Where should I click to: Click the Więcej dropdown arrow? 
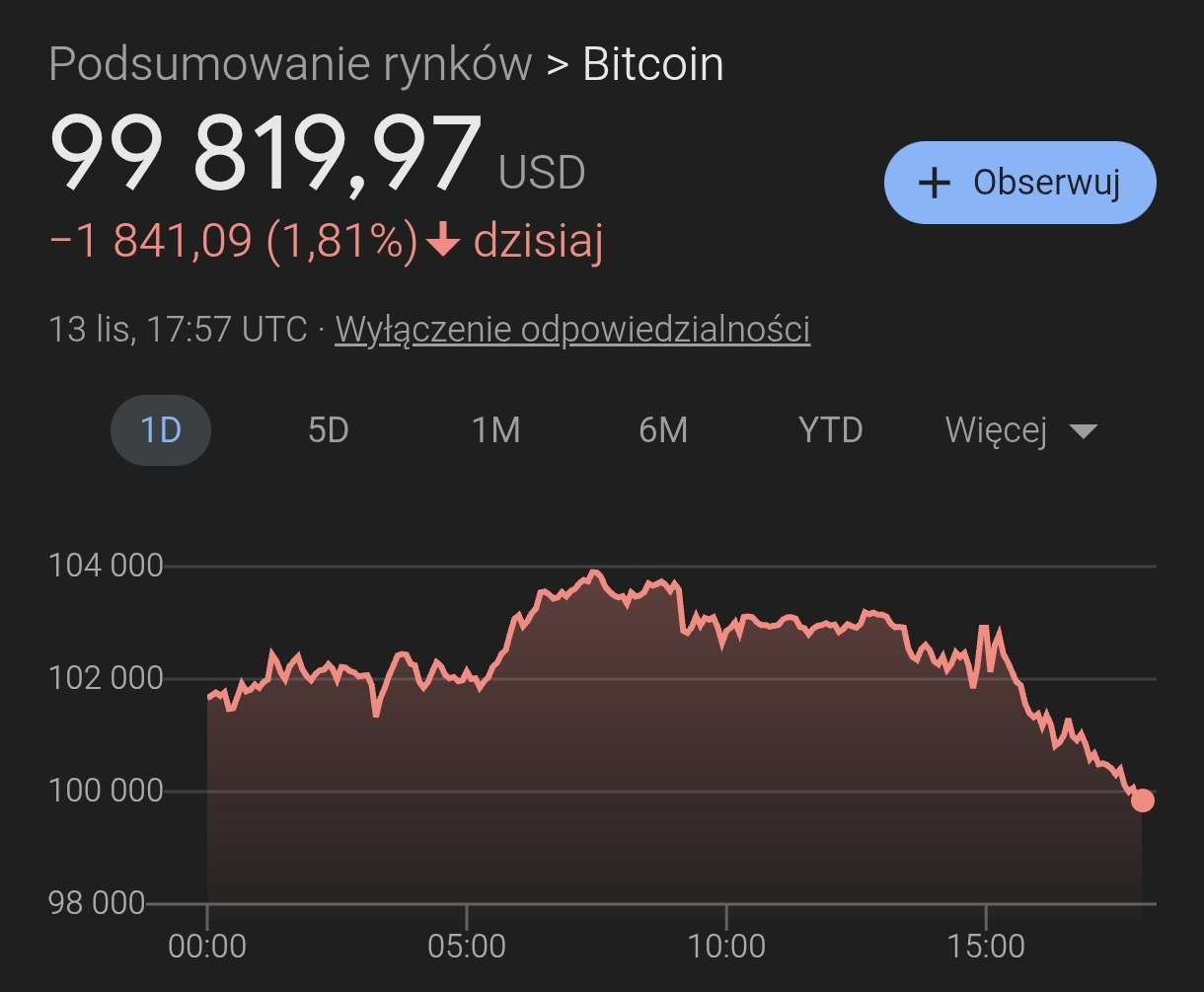coord(1083,431)
